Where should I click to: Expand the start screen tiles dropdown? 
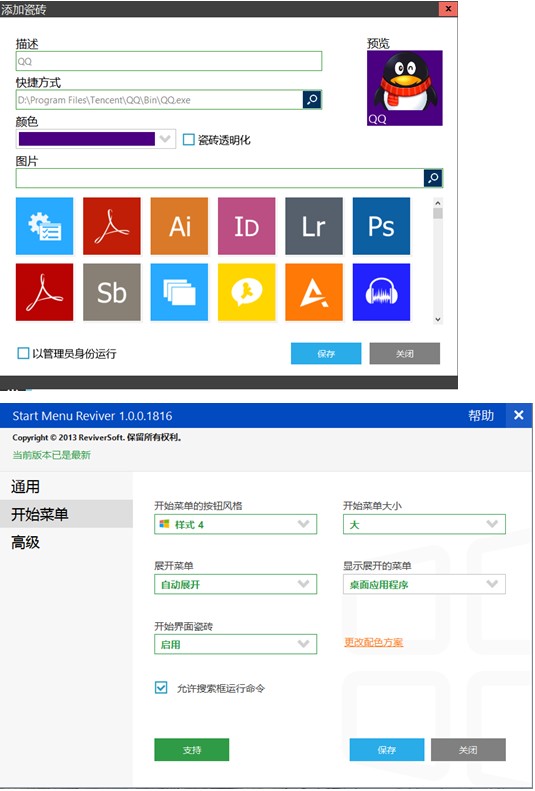click(x=235, y=644)
